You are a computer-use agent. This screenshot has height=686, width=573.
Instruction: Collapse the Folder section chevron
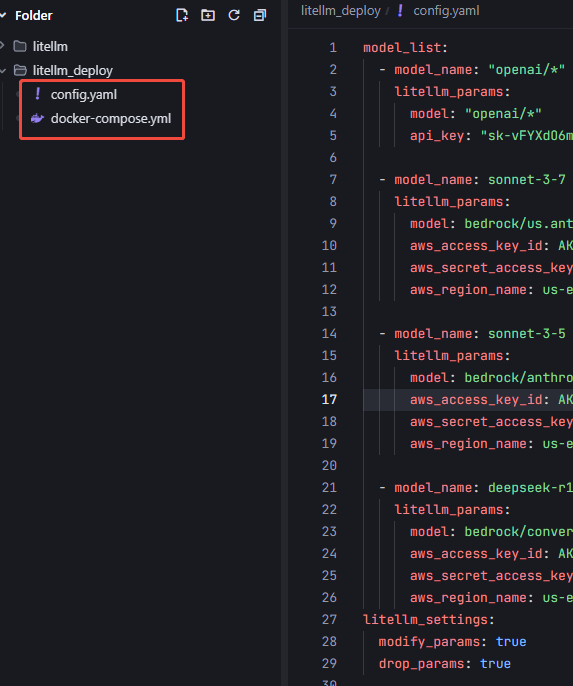point(3,15)
